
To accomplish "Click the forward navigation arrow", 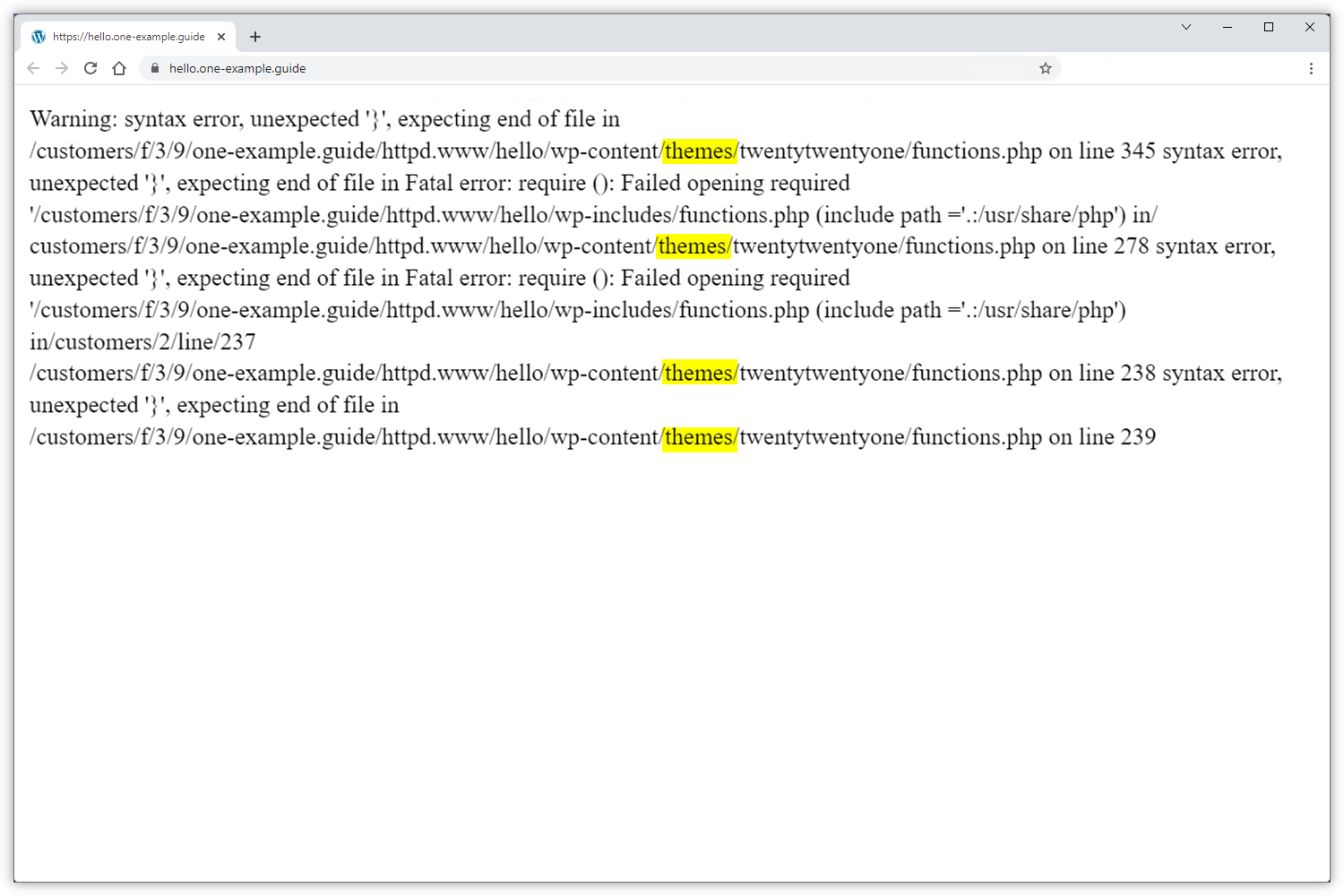I will coord(62,68).
